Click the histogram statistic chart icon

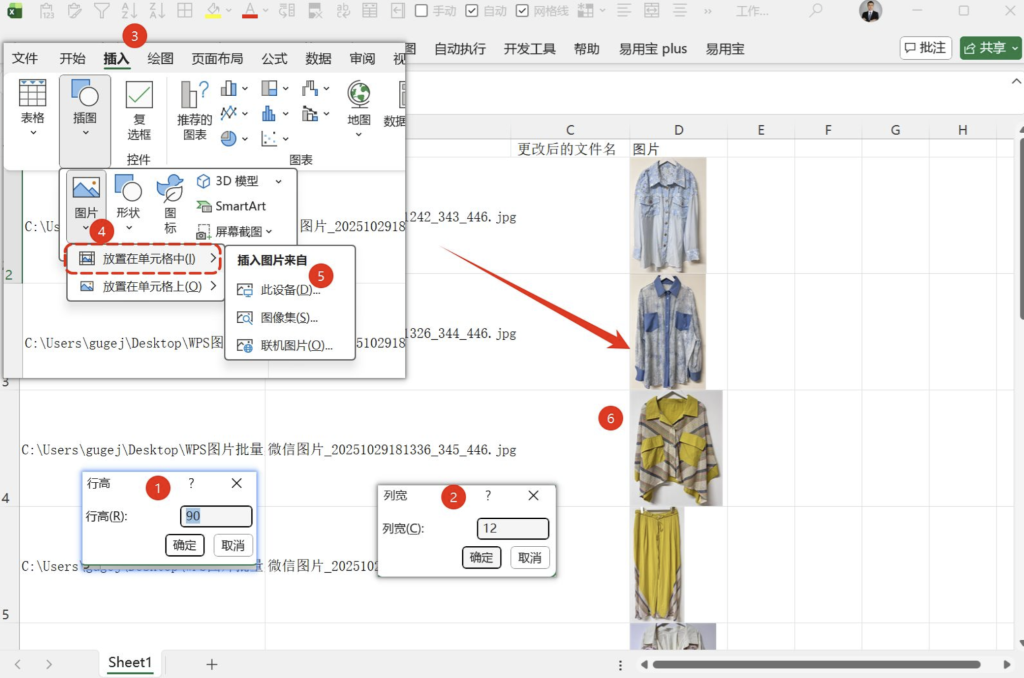(x=269, y=114)
